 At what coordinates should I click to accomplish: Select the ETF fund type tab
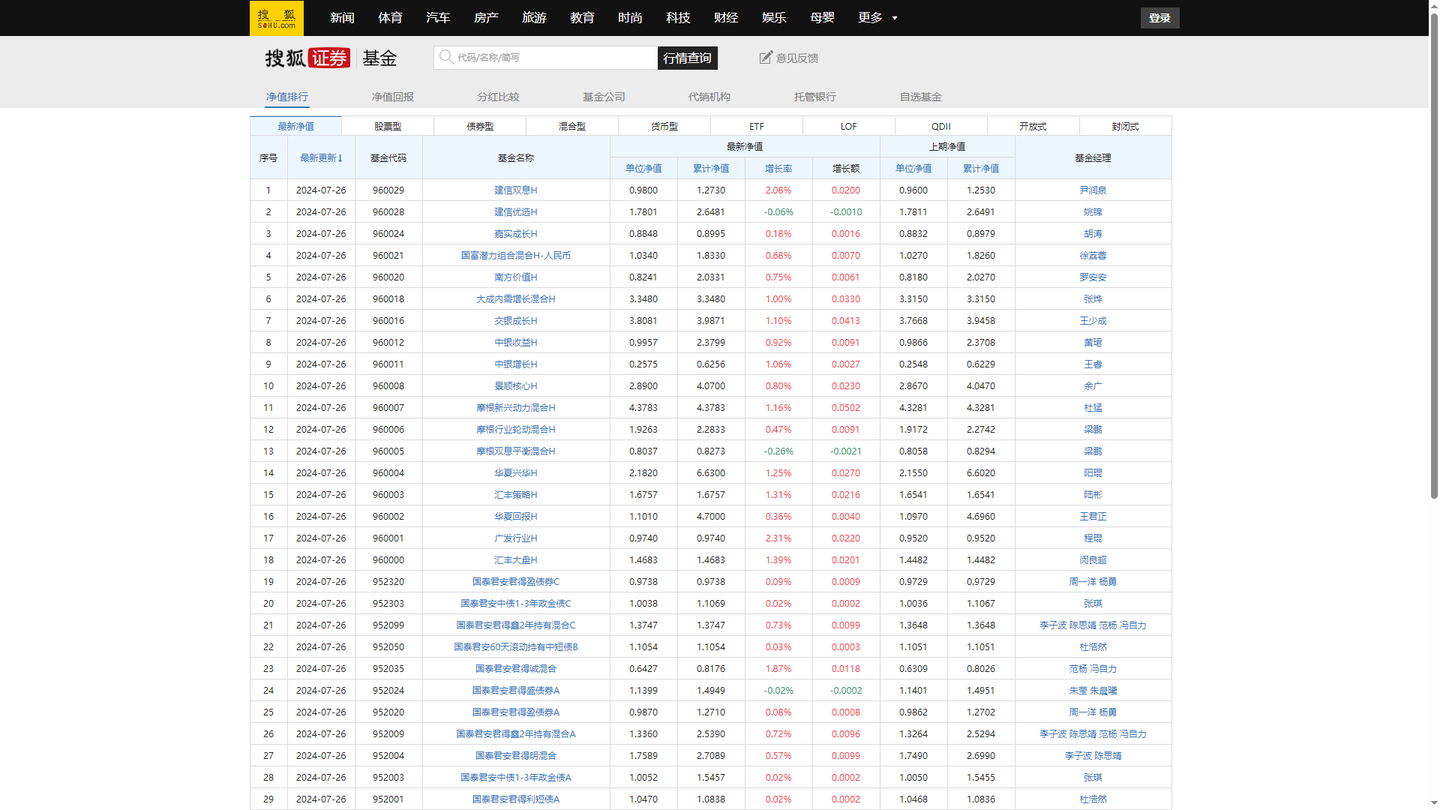pos(757,126)
